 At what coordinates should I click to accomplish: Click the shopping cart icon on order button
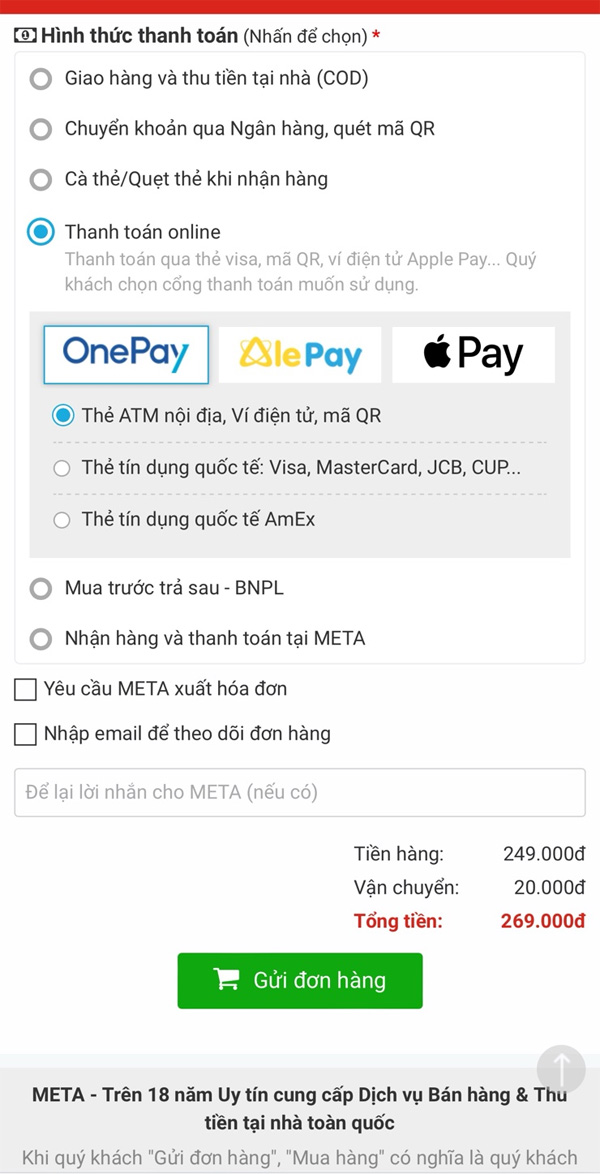(227, 980)
